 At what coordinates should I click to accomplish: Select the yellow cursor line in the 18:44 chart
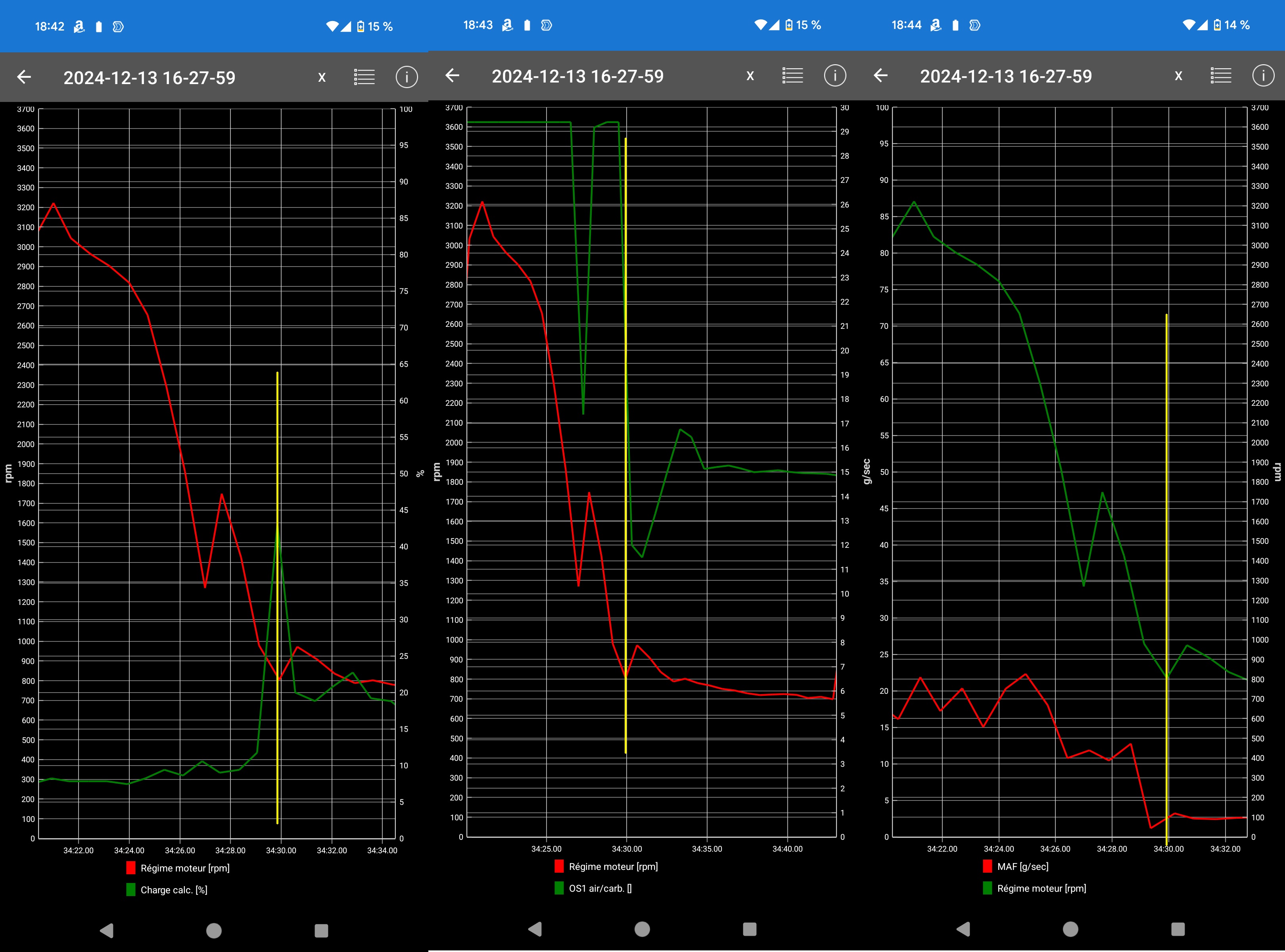pyautogui.click(x=1166, y=579)
